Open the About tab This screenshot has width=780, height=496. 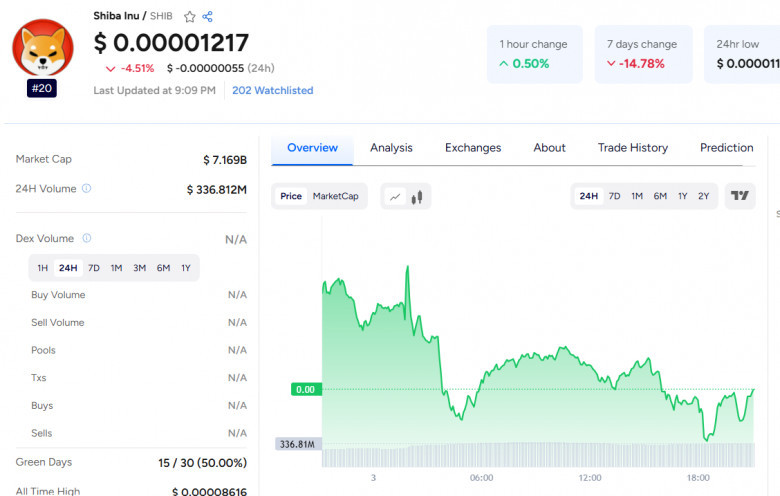coord(550,148)
